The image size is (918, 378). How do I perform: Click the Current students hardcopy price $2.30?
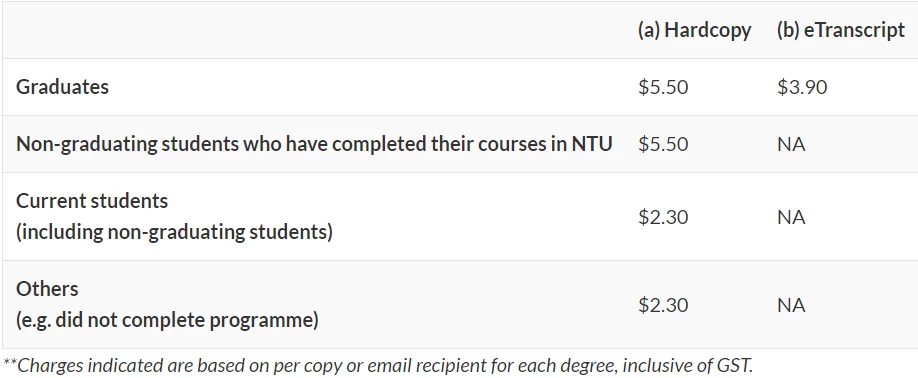pyautogui.click(x=663, y=217)
